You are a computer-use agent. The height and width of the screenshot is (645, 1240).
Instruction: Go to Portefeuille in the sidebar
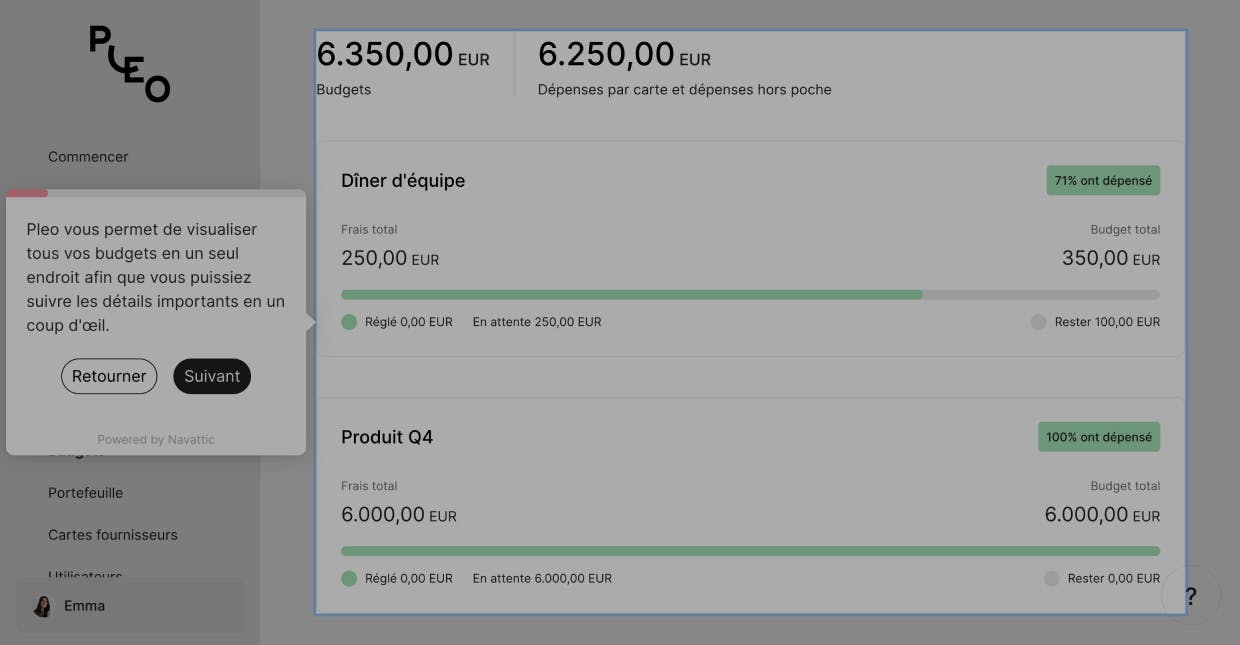click(86, 493)
